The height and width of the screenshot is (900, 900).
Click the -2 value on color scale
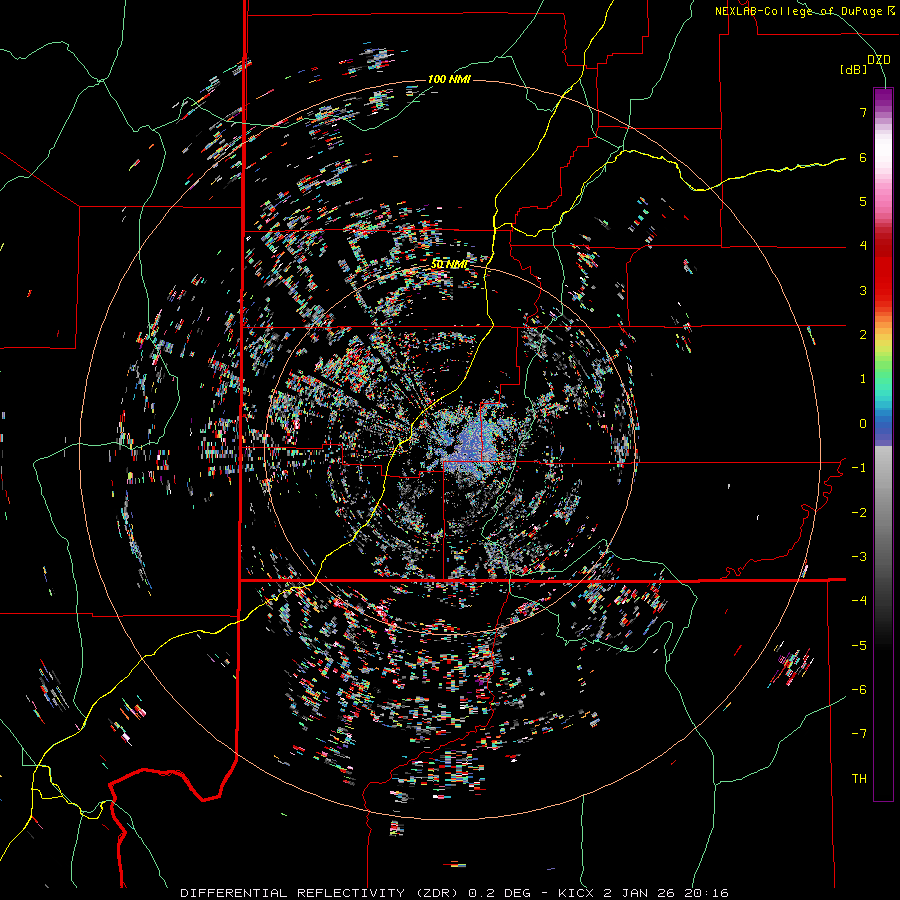pyautogui.click(x=859, y=513)
